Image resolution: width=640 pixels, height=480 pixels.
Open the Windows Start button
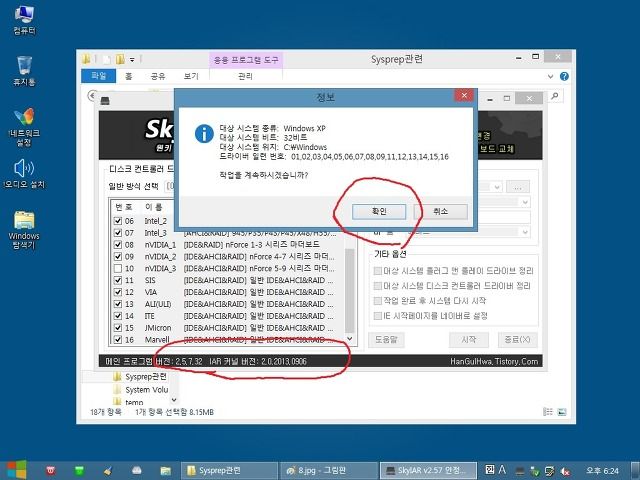16,470
